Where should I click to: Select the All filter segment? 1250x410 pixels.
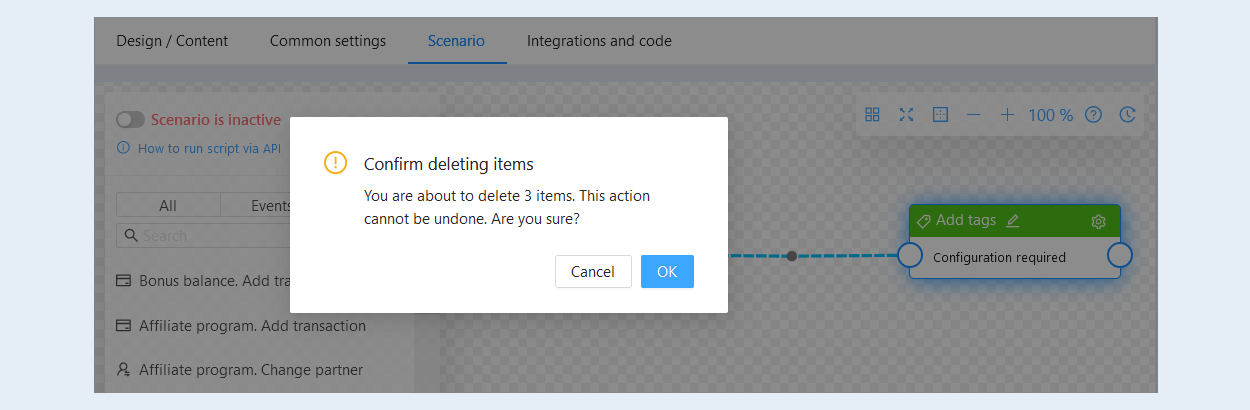click(x=168, y=205)
